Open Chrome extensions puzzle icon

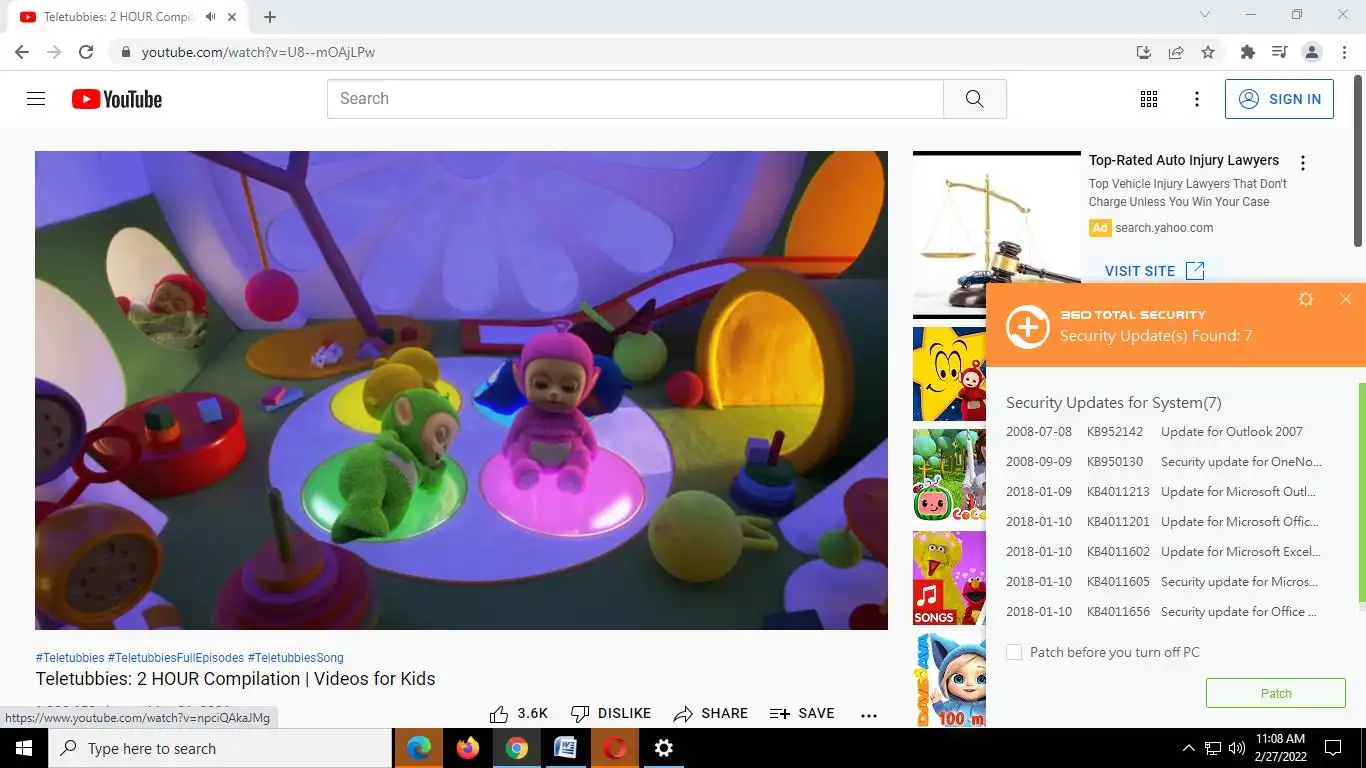(1247, 52)
